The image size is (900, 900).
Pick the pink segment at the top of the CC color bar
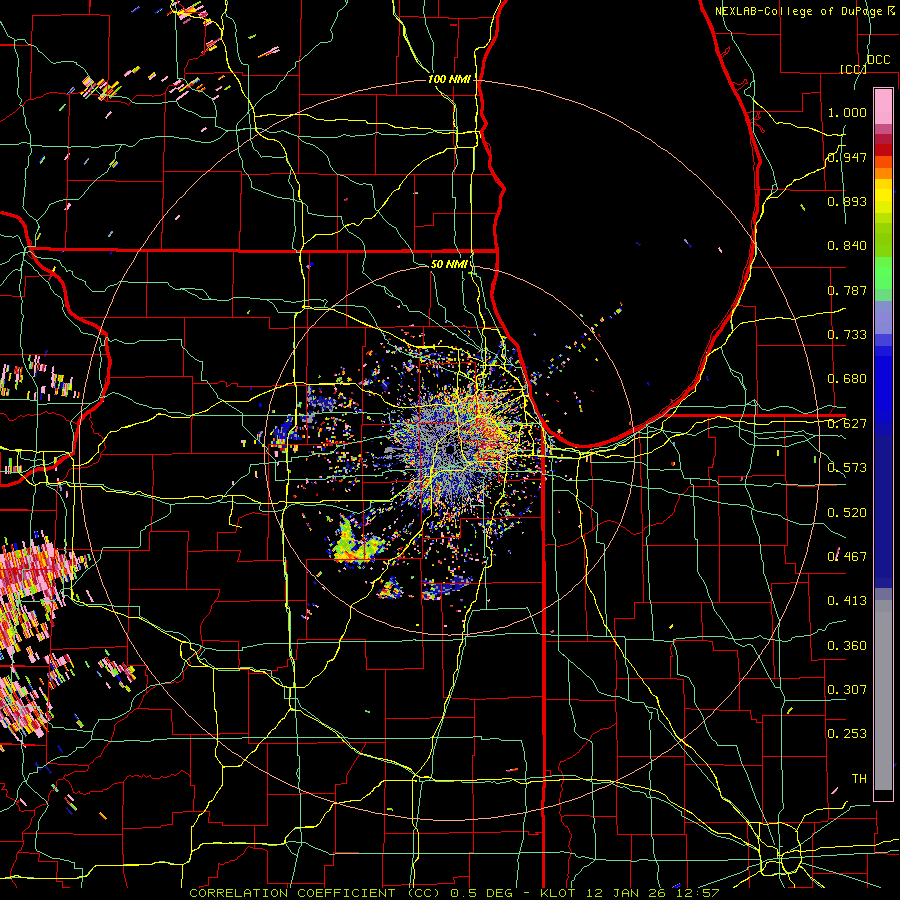click(x=883, y=106)
